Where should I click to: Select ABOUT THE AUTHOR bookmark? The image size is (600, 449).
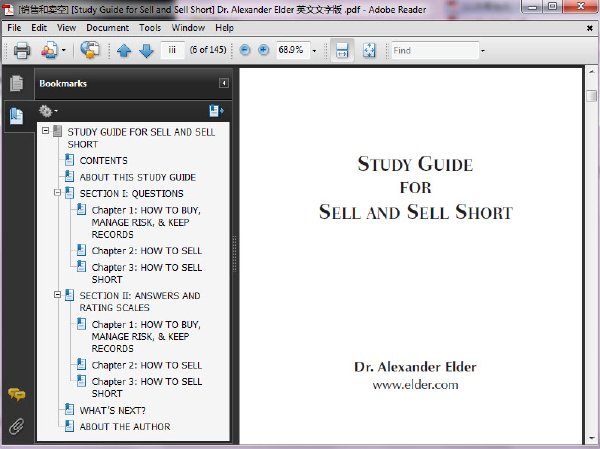tap(125, 426)
